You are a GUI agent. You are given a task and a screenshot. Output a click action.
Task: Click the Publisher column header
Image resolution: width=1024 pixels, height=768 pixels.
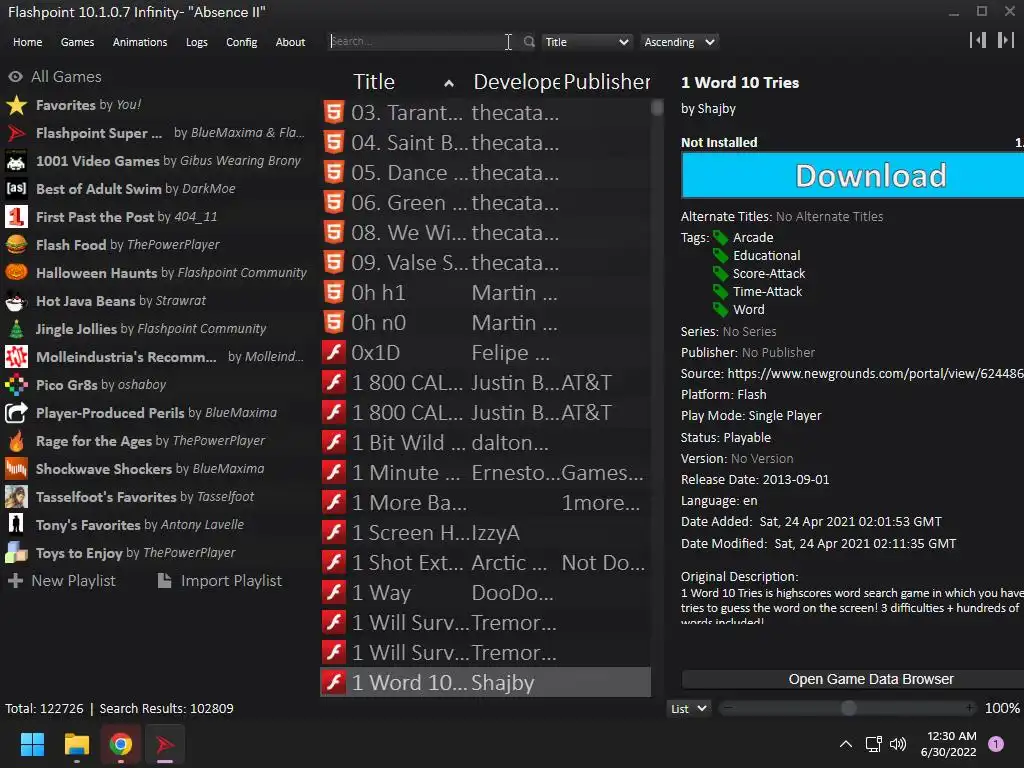606,82
